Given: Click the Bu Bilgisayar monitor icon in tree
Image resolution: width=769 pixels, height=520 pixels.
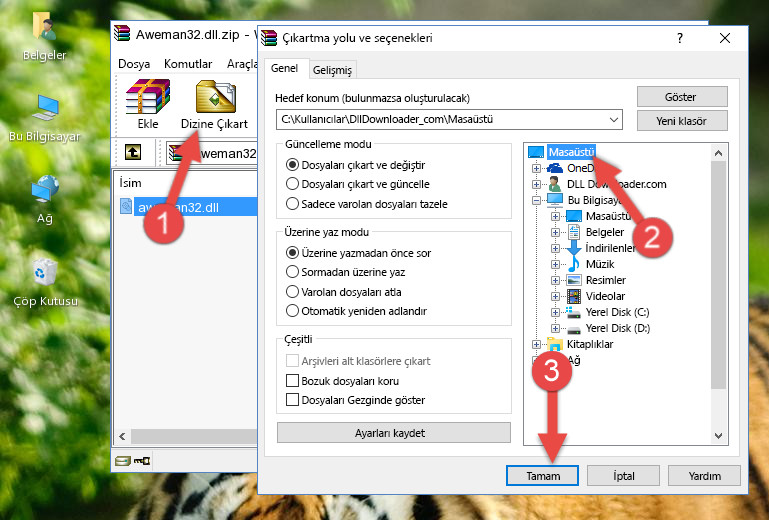Looking at the screenshot, I should pyautogui.click(x=555, y=200).
